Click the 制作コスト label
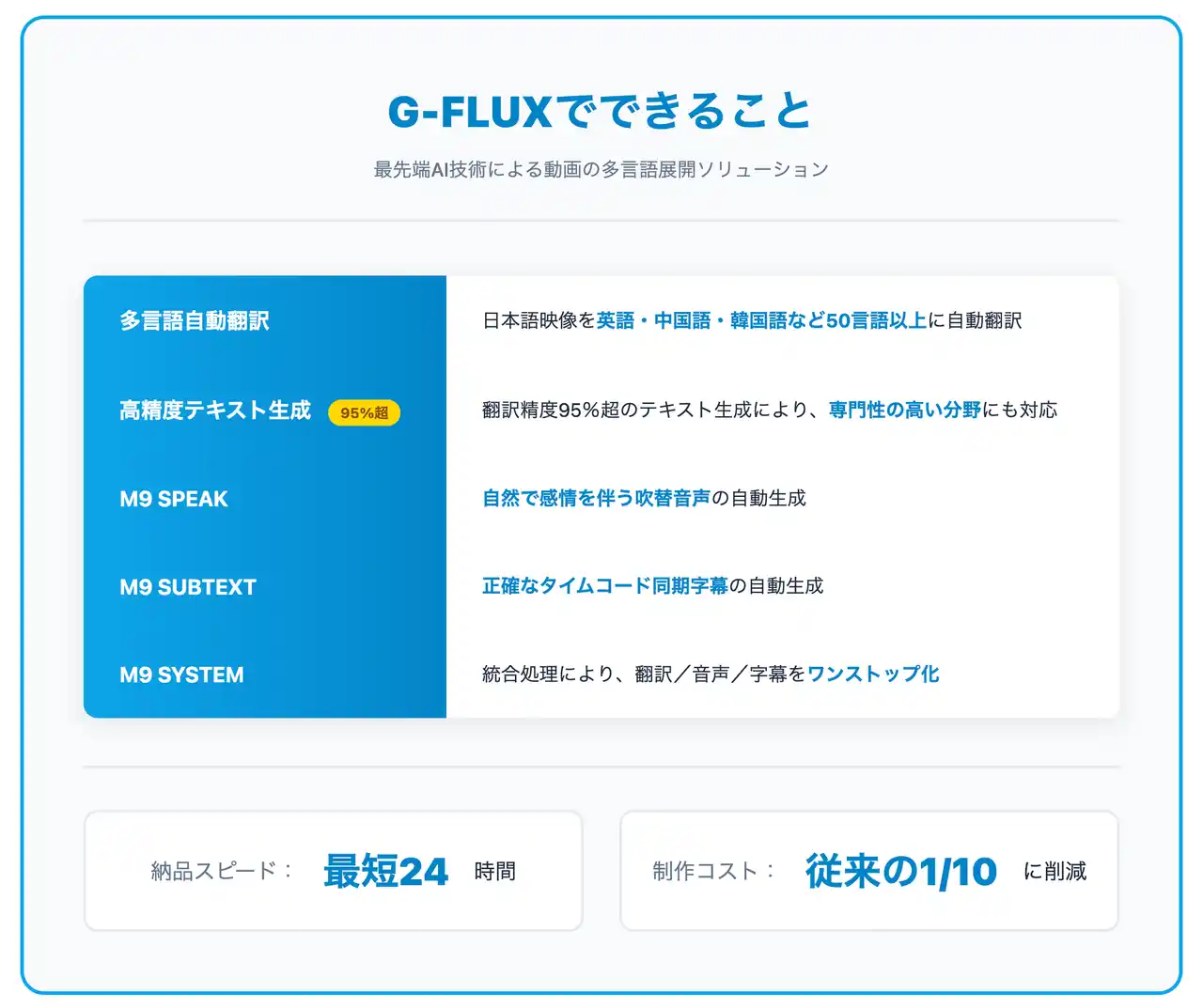The image size is (1203, 1008). pyautogui.click(x=712, y=872)
